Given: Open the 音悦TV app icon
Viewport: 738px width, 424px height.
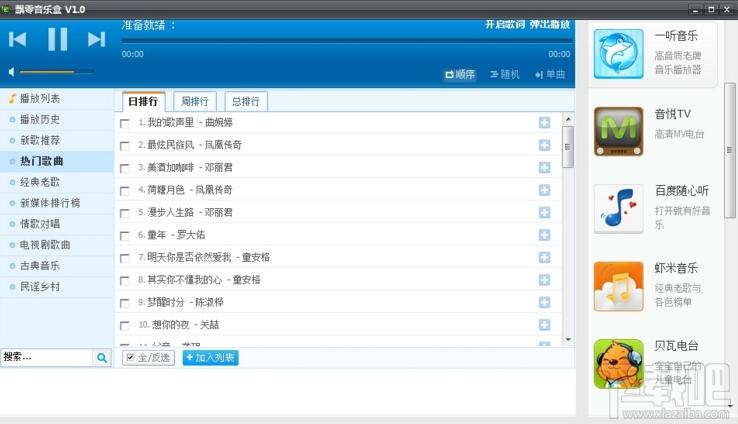Looking at the screenshot, I should pos(618,131).
